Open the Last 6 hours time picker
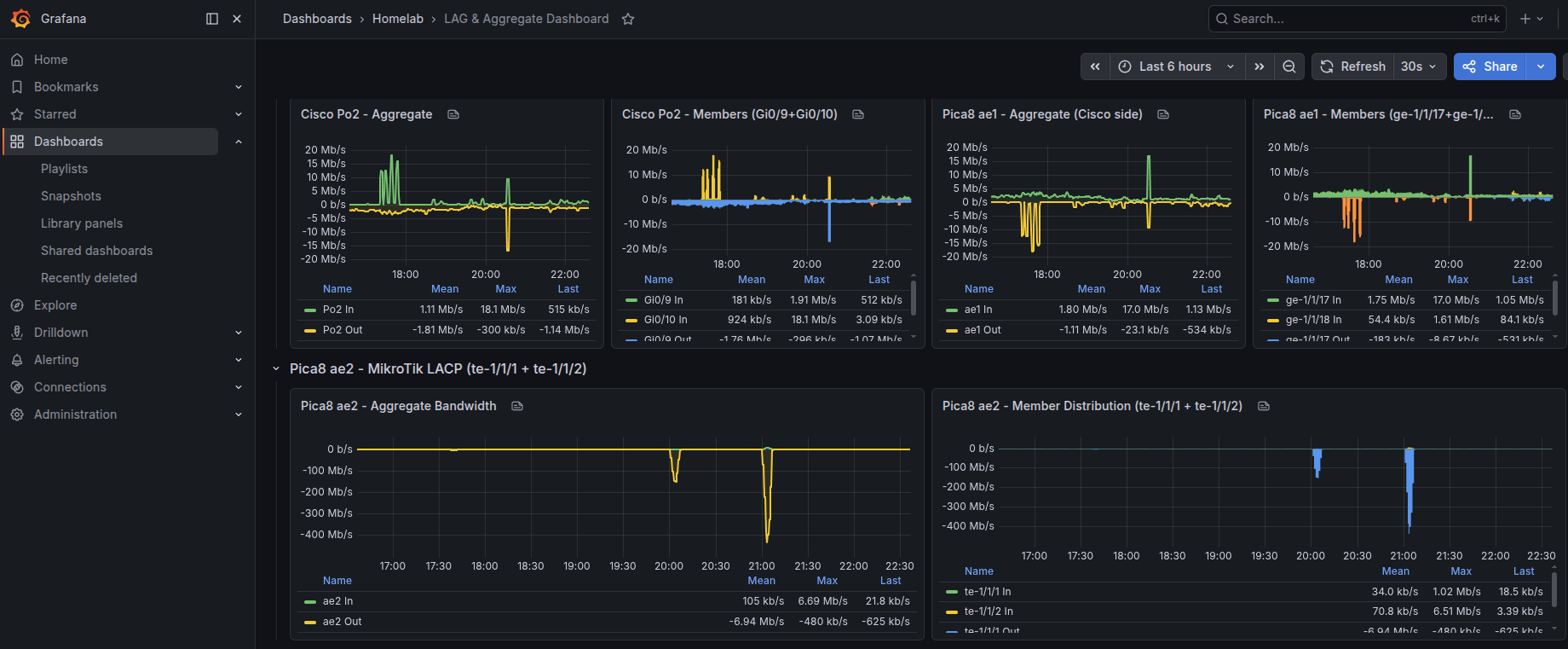Viewport: 1568px width, 649px height. tap(1177, 67)
